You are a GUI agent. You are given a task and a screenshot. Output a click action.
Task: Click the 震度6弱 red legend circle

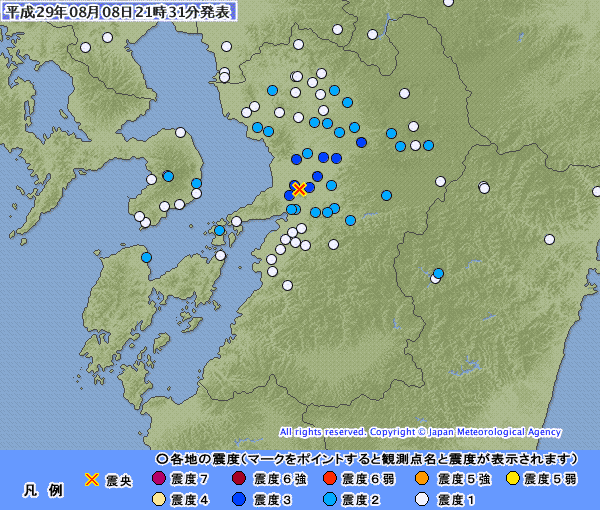tap(330, 478)
